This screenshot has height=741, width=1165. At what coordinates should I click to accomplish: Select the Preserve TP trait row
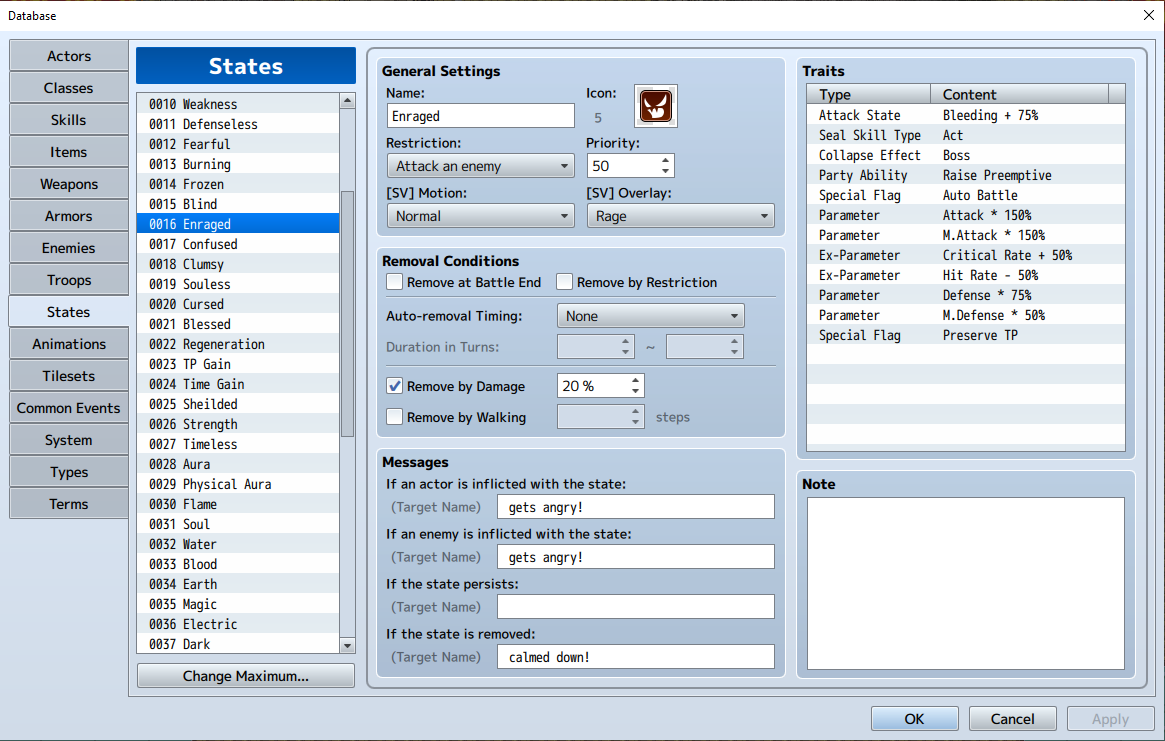965,335
